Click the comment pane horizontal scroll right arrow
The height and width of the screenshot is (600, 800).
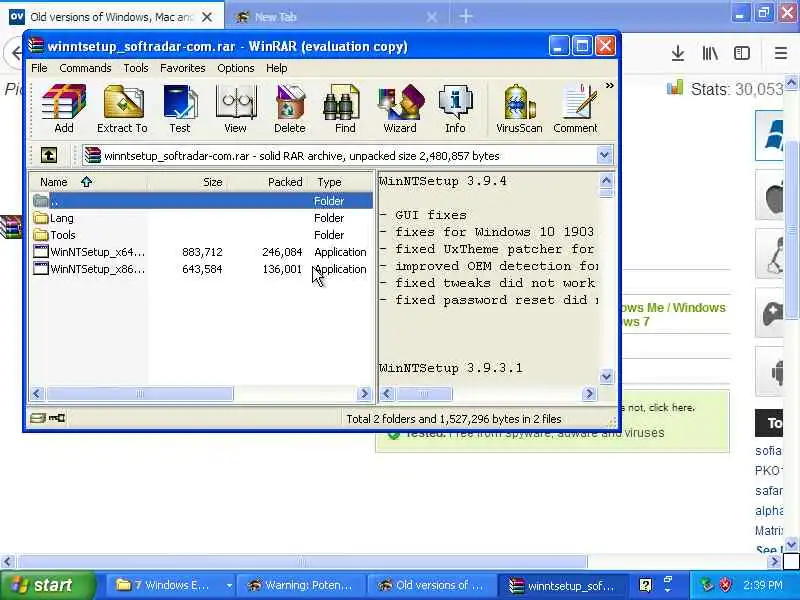589,393
